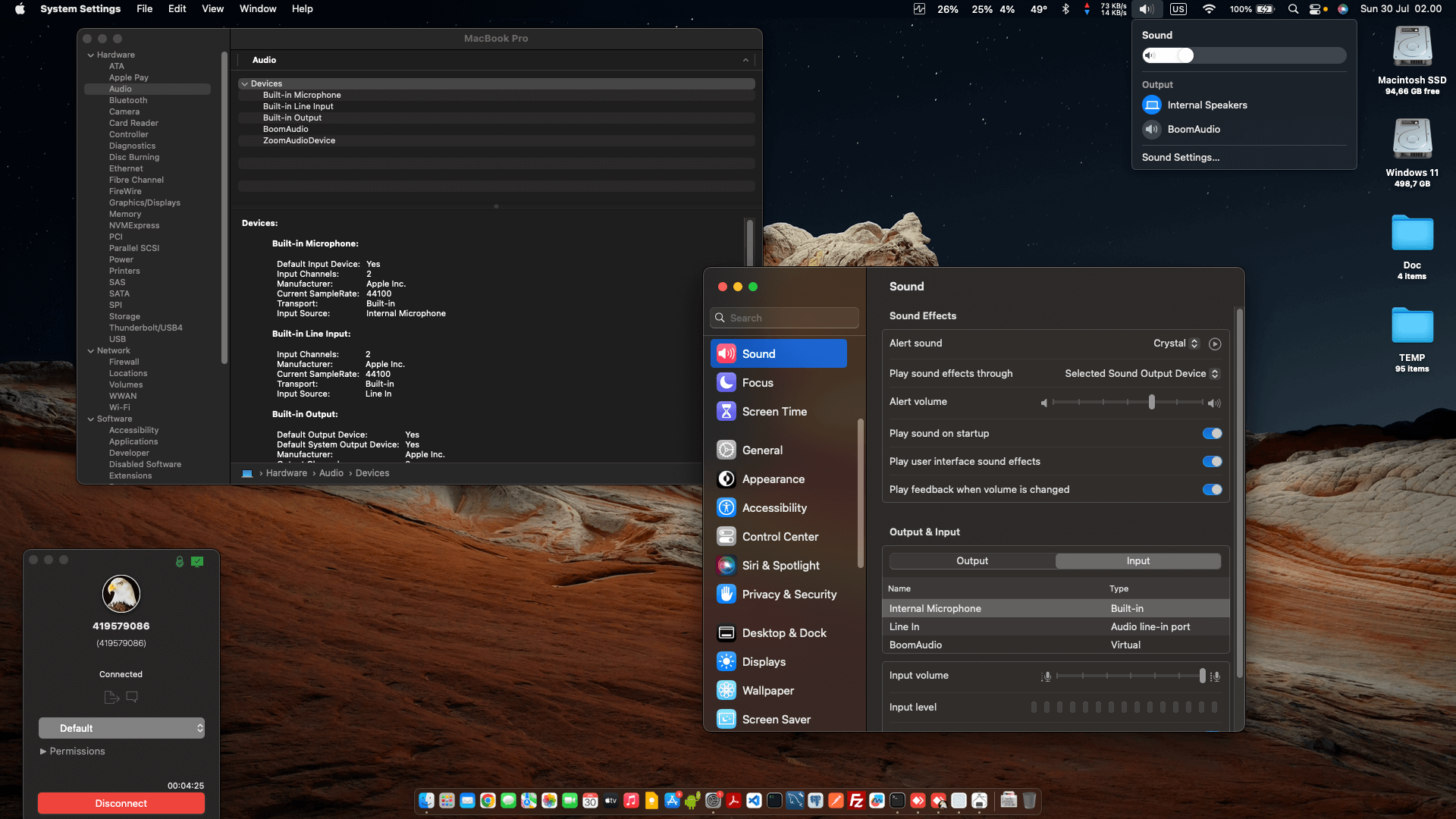Open the Default dropdown in AnyDesk window

(121, 728)
